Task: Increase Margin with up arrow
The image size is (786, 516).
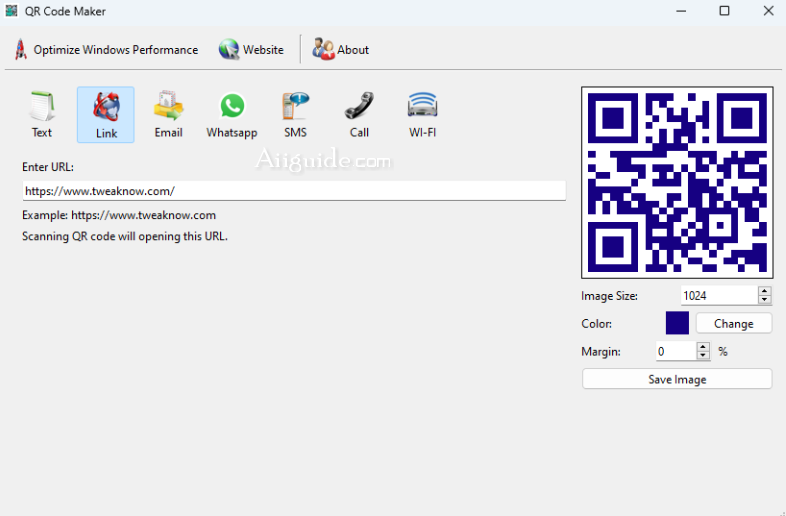Action: coord(703,347)
